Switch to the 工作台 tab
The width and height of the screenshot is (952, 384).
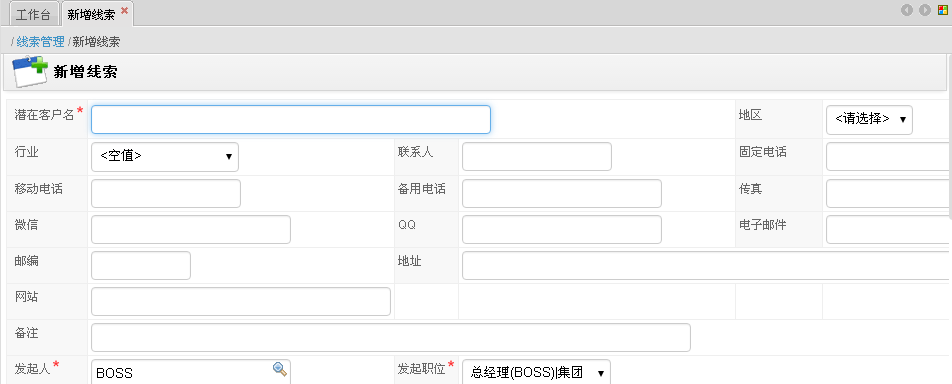coord(33,14)
